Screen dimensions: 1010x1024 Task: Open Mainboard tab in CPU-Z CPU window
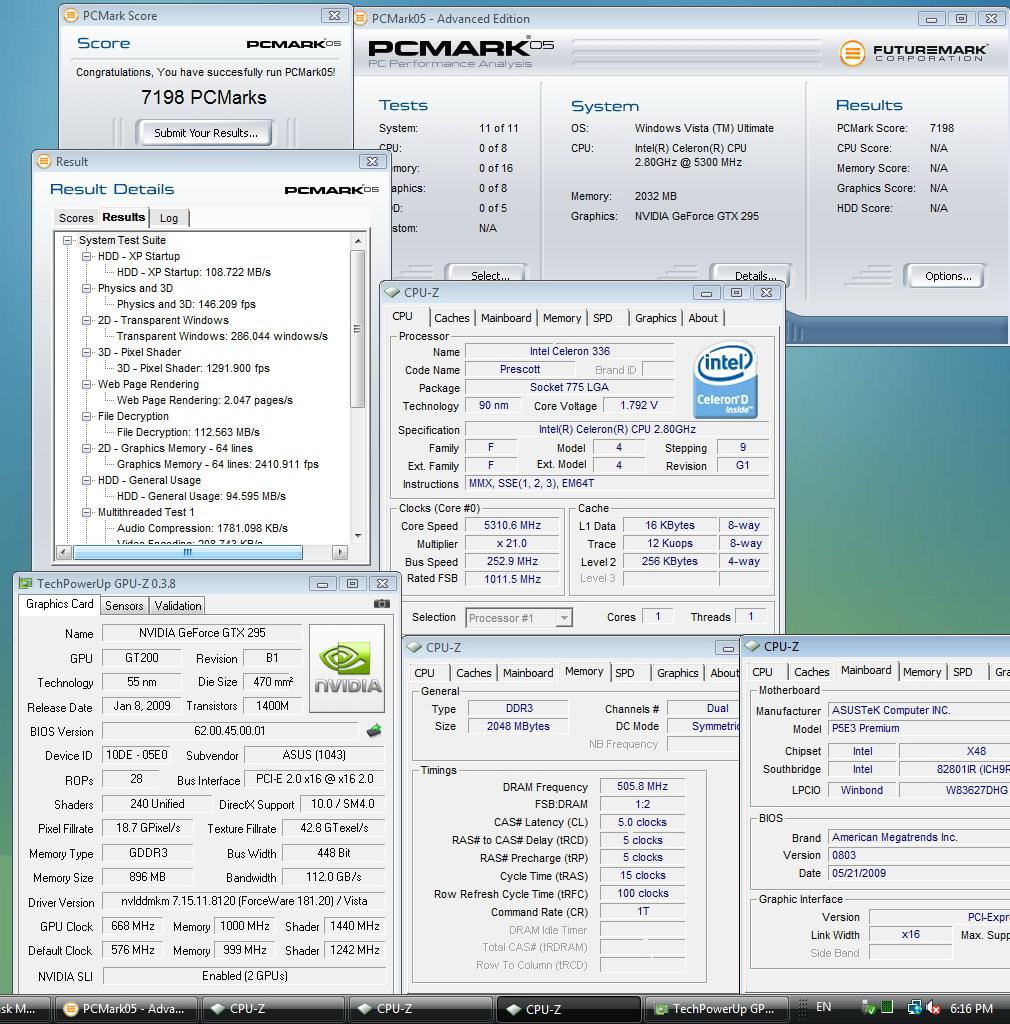tap(506, 318)
